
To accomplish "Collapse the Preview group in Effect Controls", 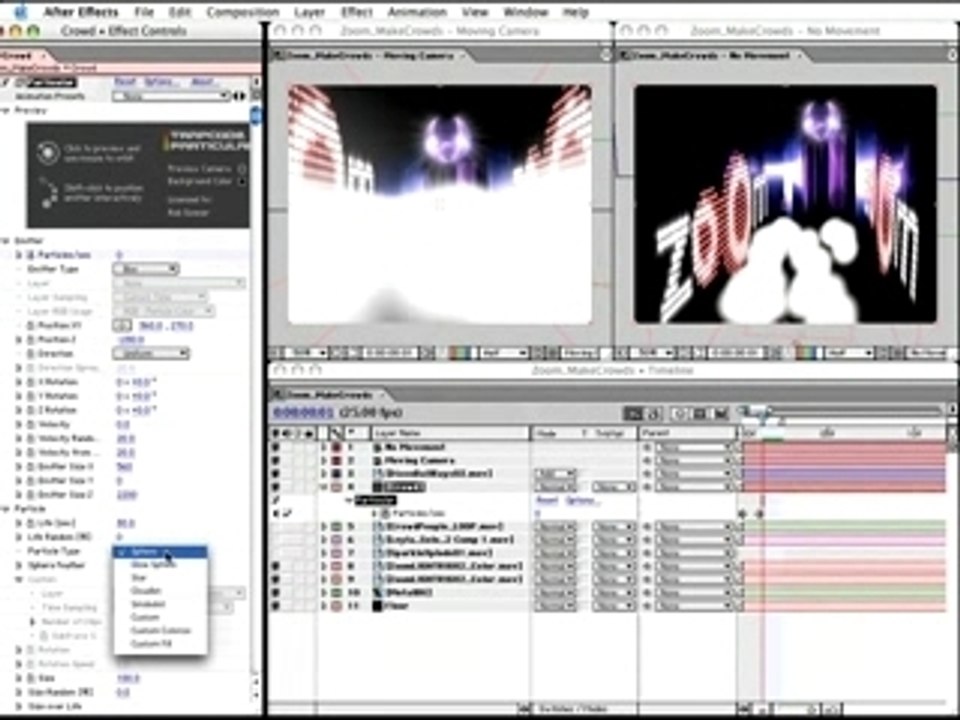I will [6, 110].
